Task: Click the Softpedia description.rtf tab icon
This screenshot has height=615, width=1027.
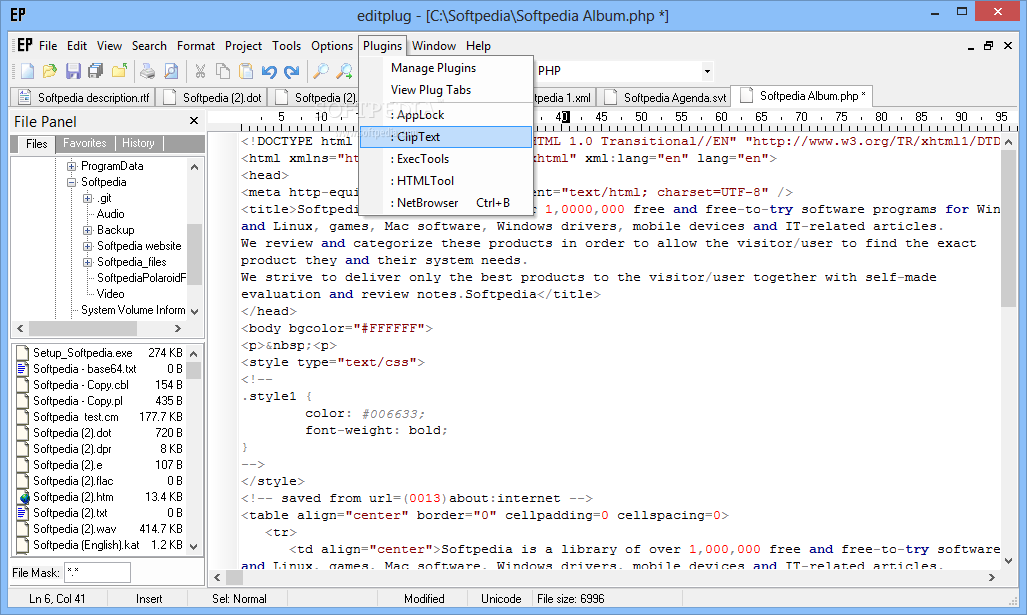Action: (24, 98)
